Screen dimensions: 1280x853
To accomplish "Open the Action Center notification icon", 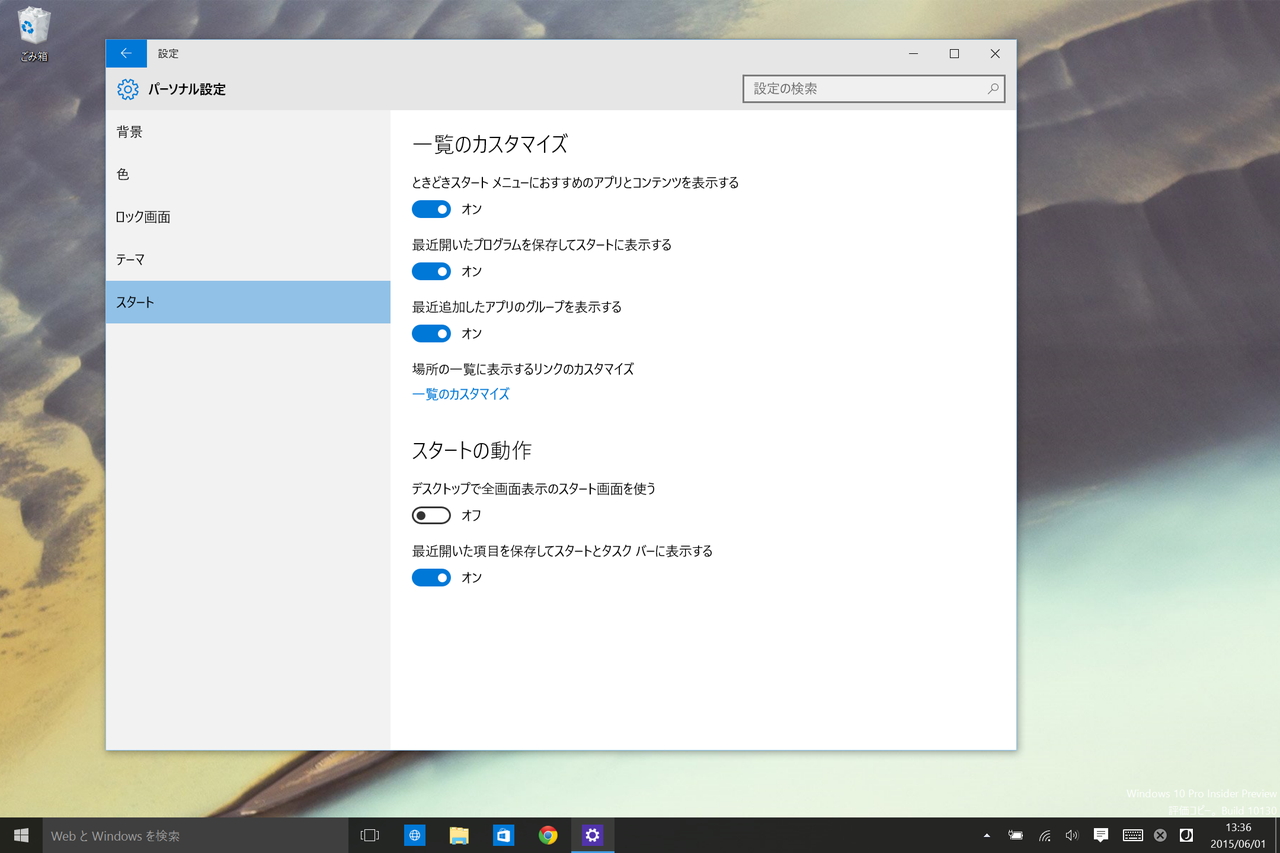I will coord(1100,835).
